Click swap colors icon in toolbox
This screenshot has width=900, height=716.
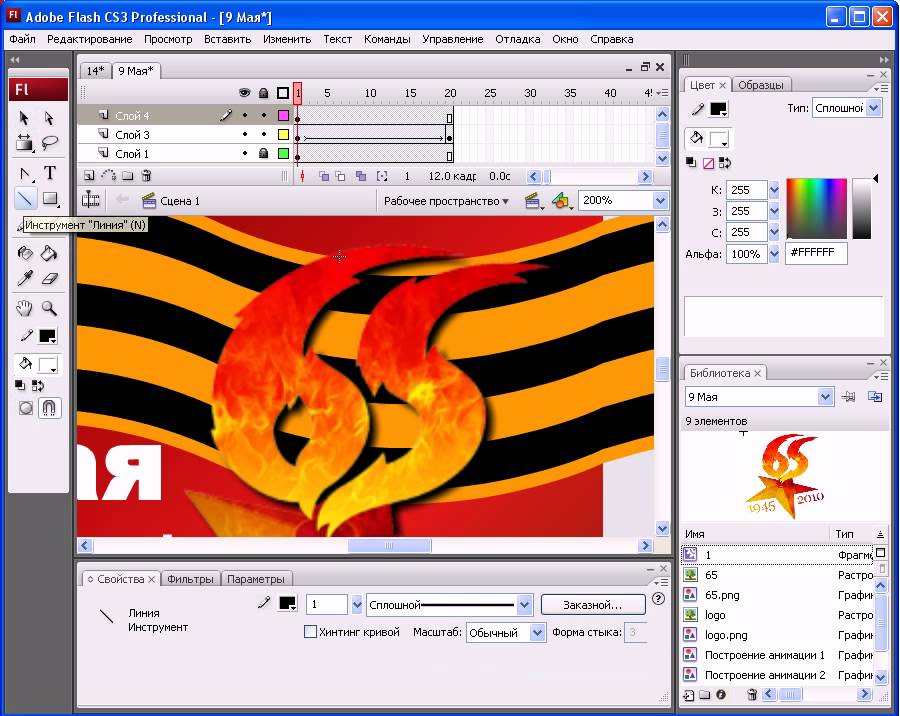coord(38,385)
